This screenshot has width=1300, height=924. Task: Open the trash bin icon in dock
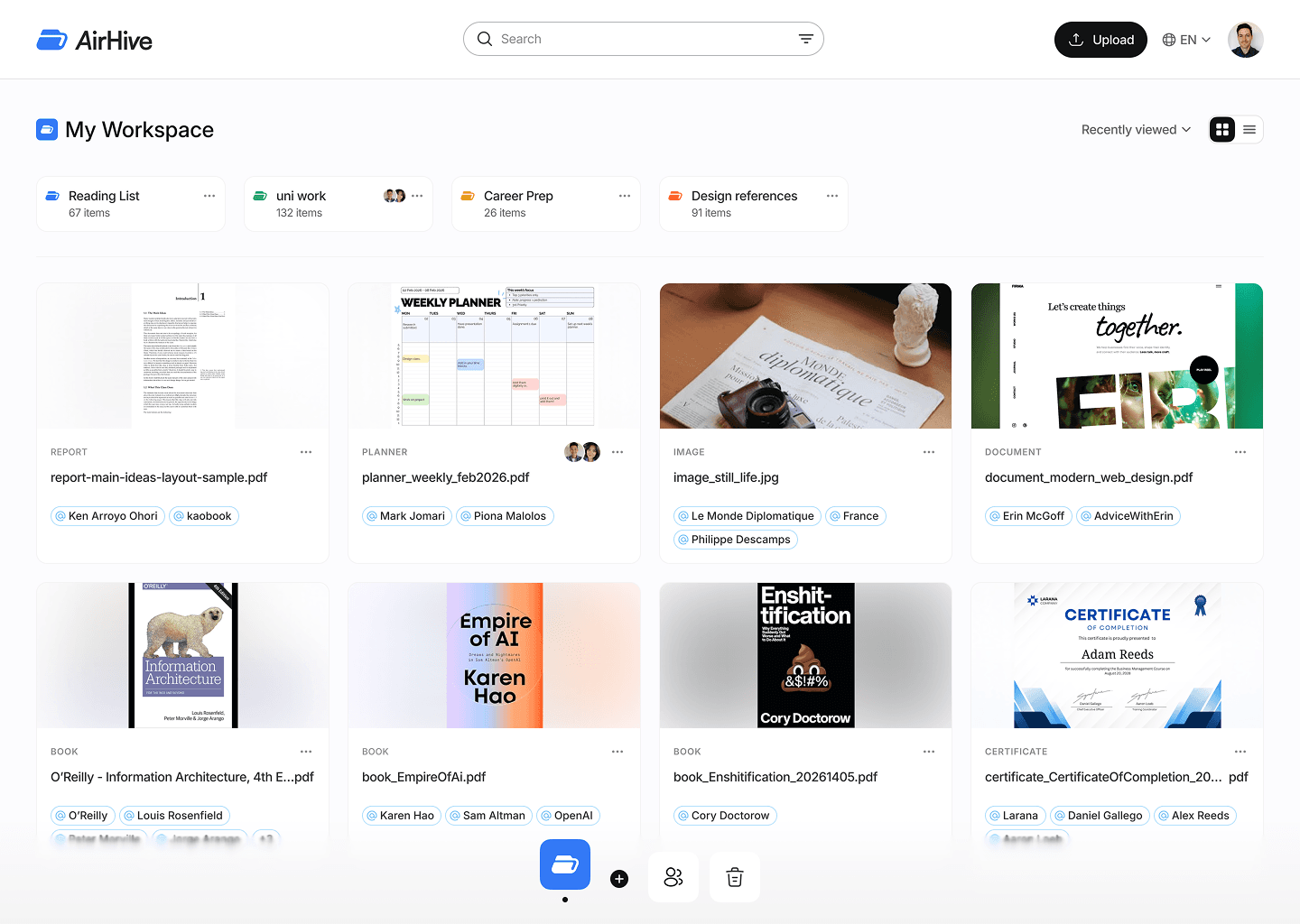coord(735,877)
